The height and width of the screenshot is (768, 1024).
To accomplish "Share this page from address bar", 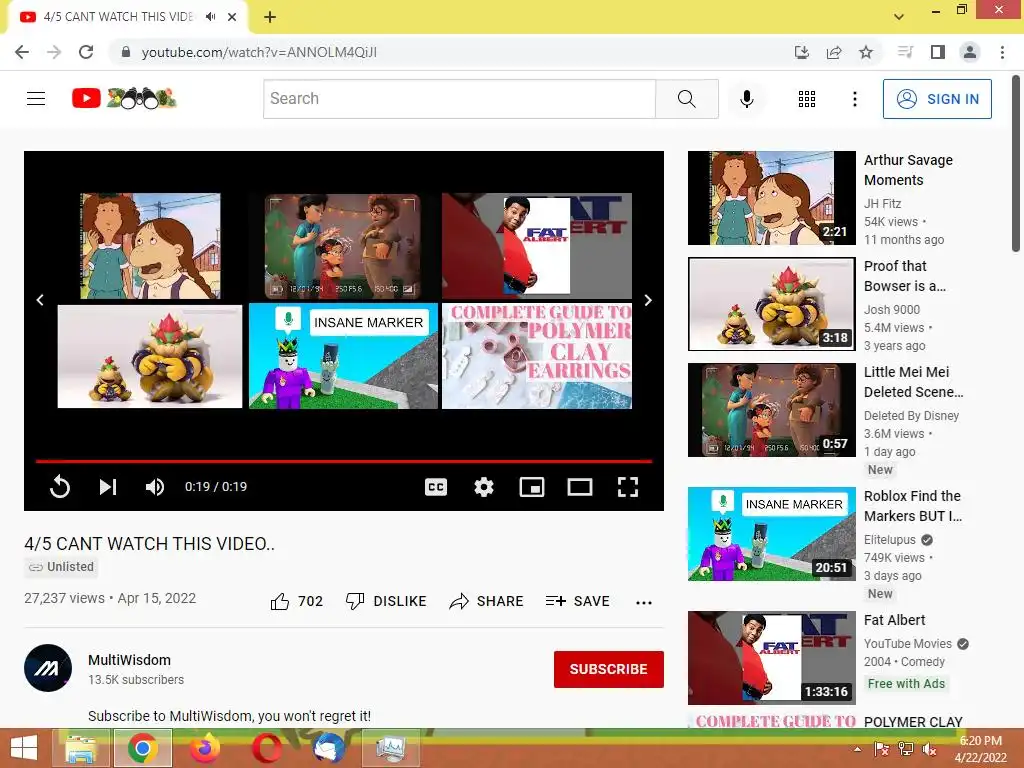I will (834, 52).
